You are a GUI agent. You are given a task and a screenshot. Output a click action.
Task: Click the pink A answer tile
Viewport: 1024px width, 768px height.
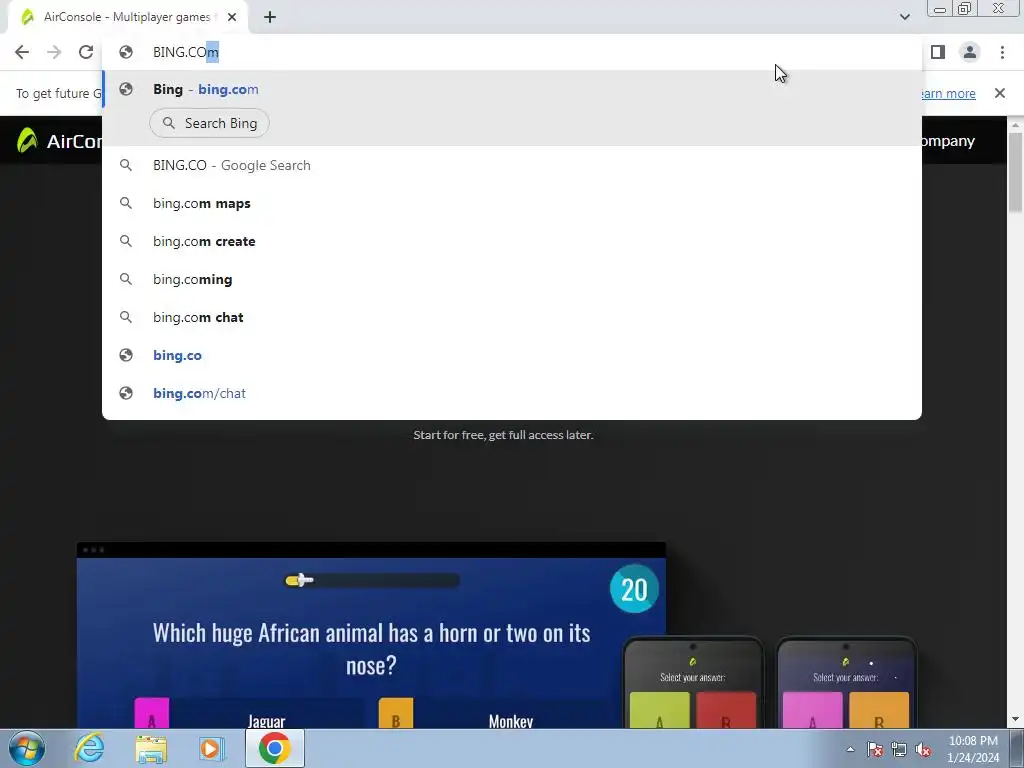(152, 712)
